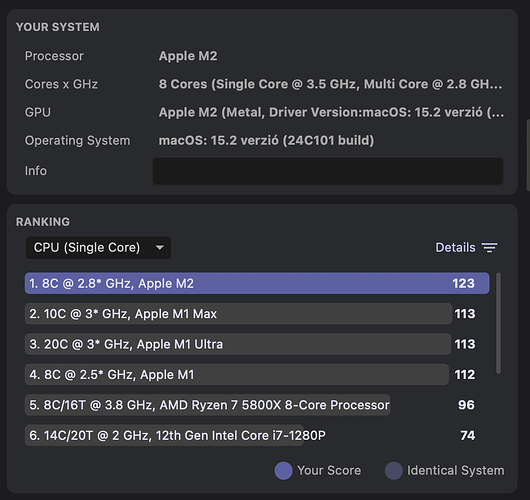Select the Apple M2 ranking row

point(257,283)
